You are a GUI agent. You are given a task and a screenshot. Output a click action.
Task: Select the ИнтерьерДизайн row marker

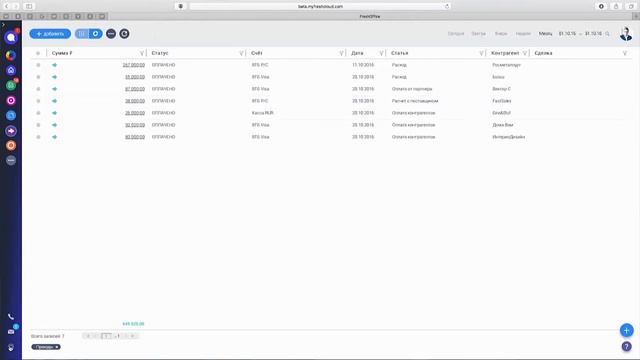38,137
